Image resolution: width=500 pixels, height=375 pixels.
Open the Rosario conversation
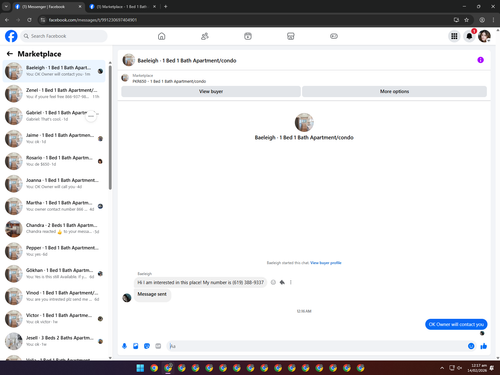[x=54, y=161]
